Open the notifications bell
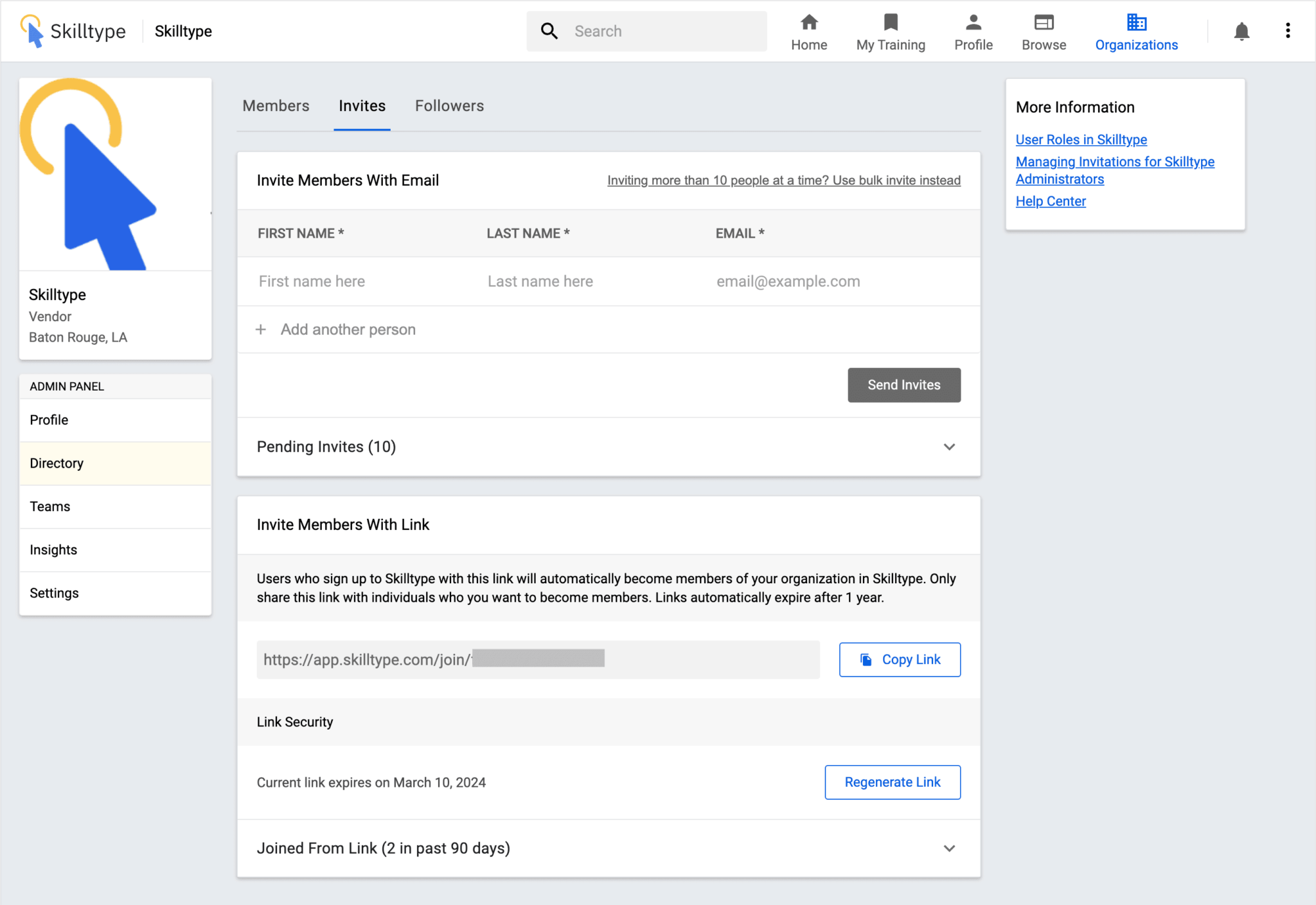This screenshot has width=1316, height=905. pyautogui.click(x=1241, y=31)
